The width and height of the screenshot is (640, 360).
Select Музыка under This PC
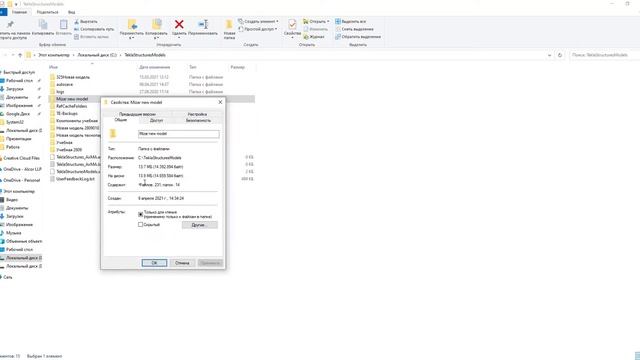(x=13, y=233)
